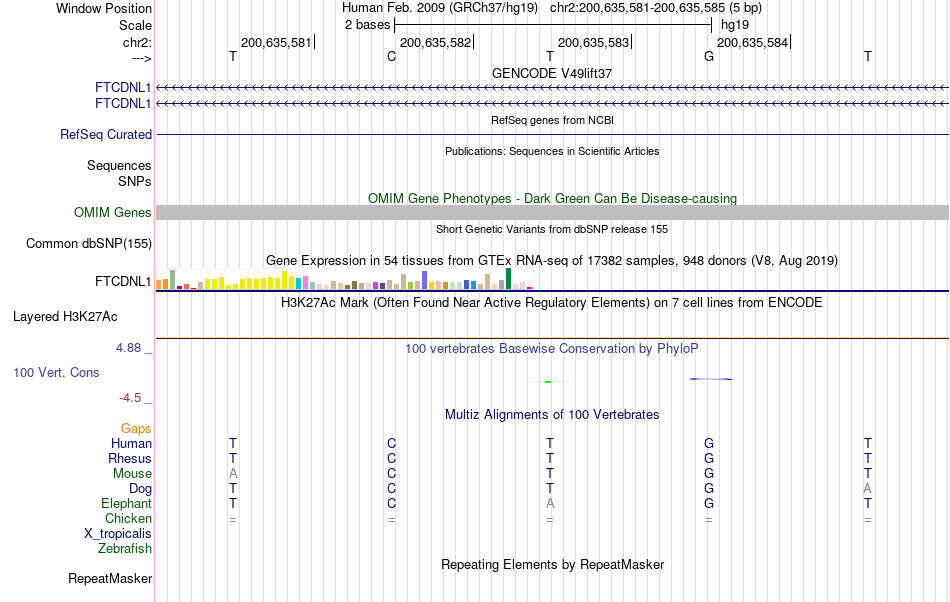The image size is (950, 602).
Task: Click the -4.5 PhyloP lower scale value
Action: 130,397
